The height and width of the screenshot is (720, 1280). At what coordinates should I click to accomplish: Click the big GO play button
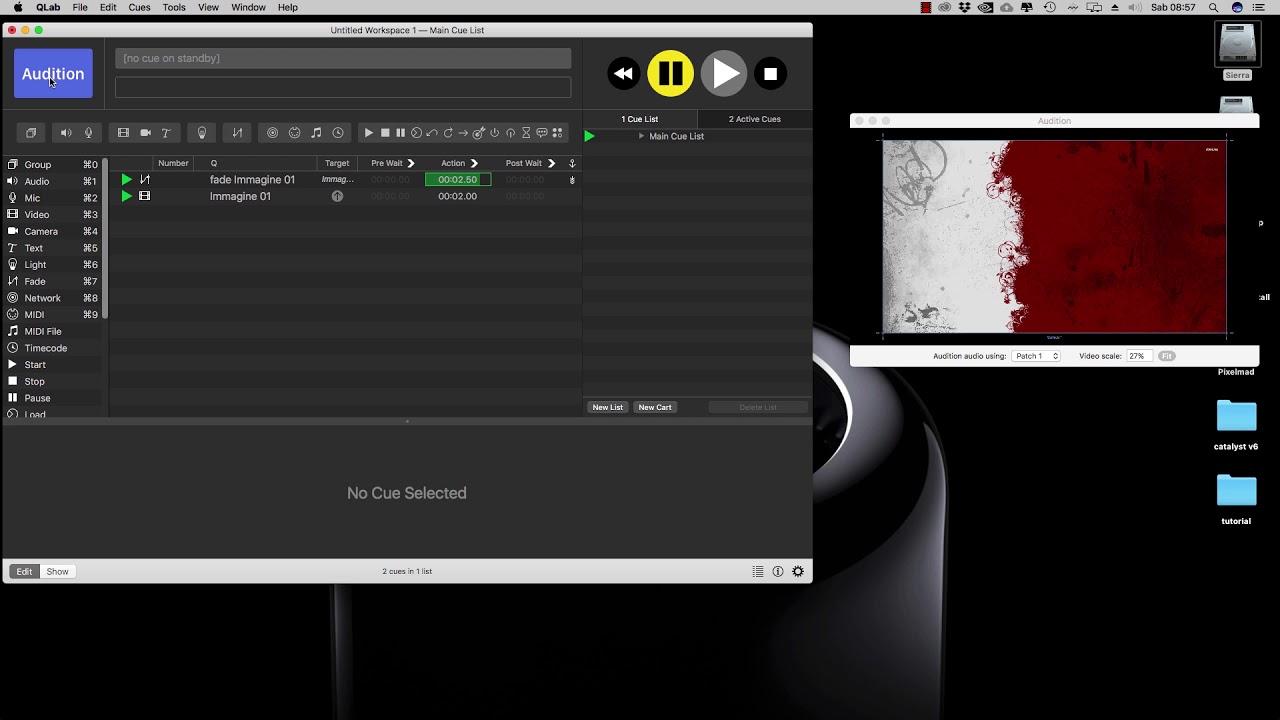tap(724, 73)
